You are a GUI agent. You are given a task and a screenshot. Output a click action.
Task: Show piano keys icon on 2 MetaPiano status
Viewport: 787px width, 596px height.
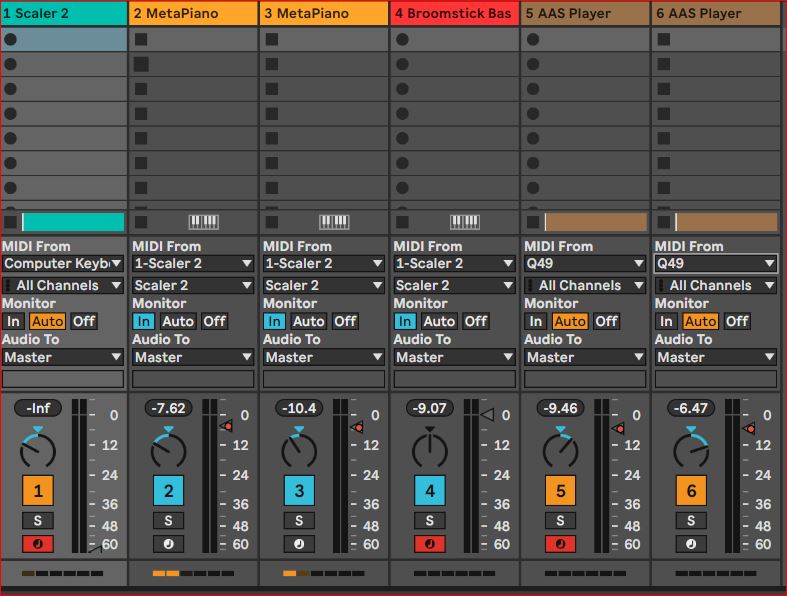(204, 222)
